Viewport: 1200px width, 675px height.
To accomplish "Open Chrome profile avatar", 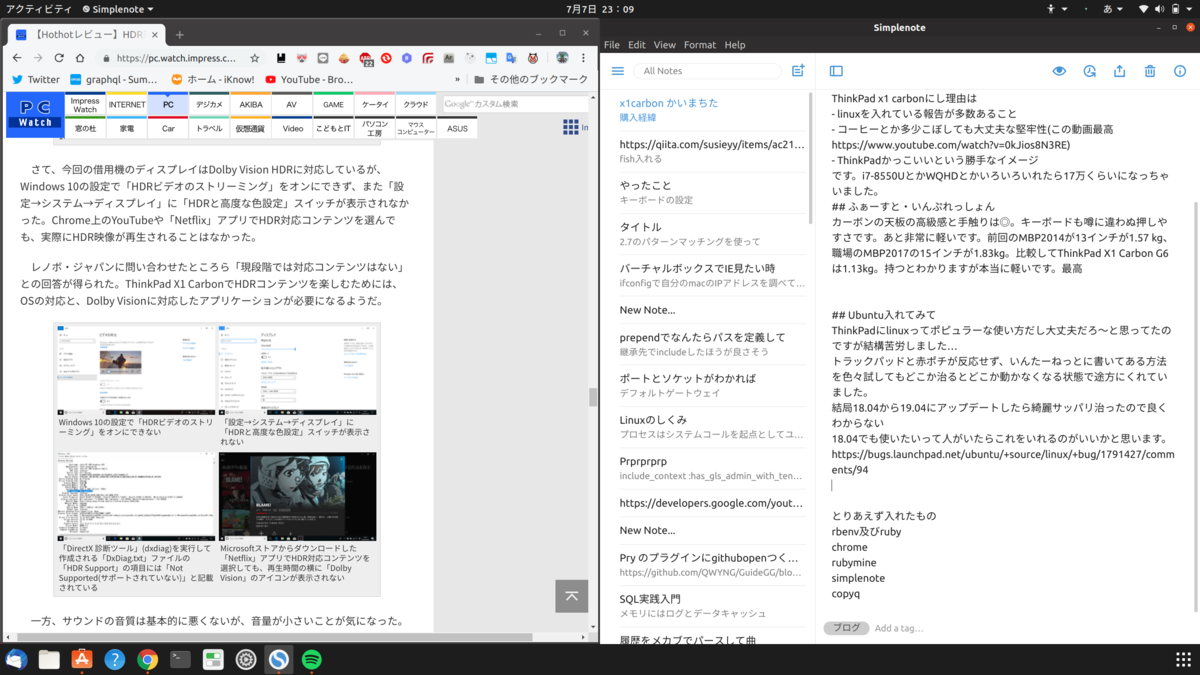I will coord(562,58).
